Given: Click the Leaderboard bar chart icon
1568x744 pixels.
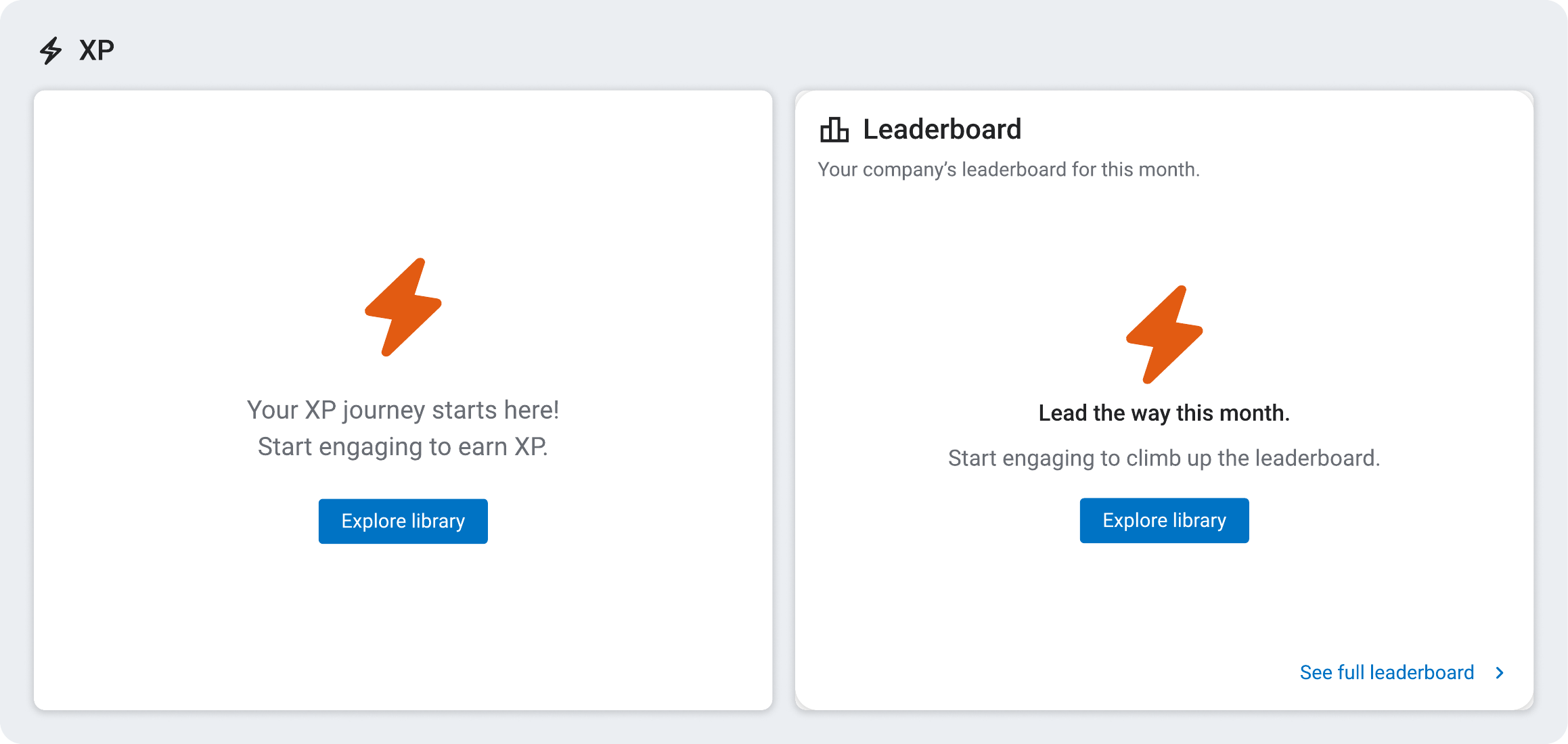Looking at the screenshot, I should pyautogui.click(x=834, y=130).
